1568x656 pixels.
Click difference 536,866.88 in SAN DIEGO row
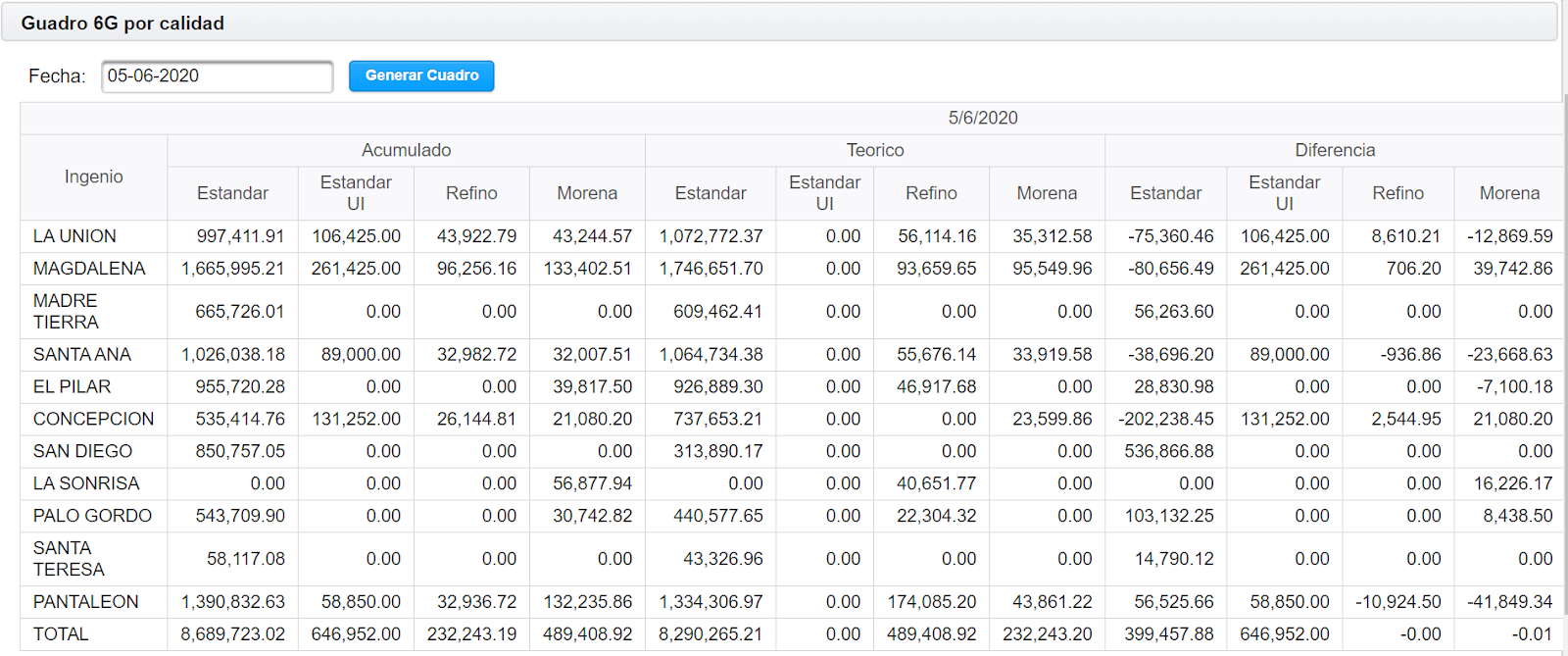point(1169,452)
